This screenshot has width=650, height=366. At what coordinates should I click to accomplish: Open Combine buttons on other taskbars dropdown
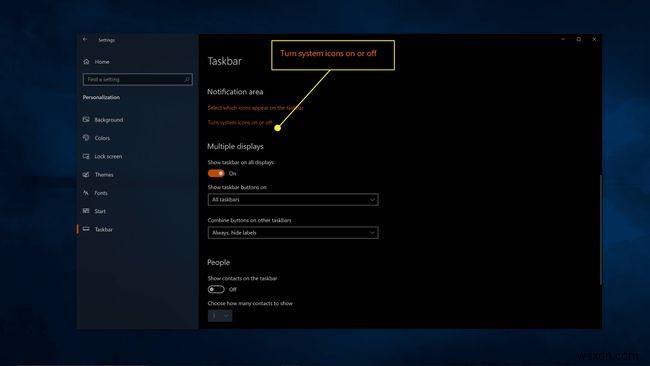click(x=293, y=233)
